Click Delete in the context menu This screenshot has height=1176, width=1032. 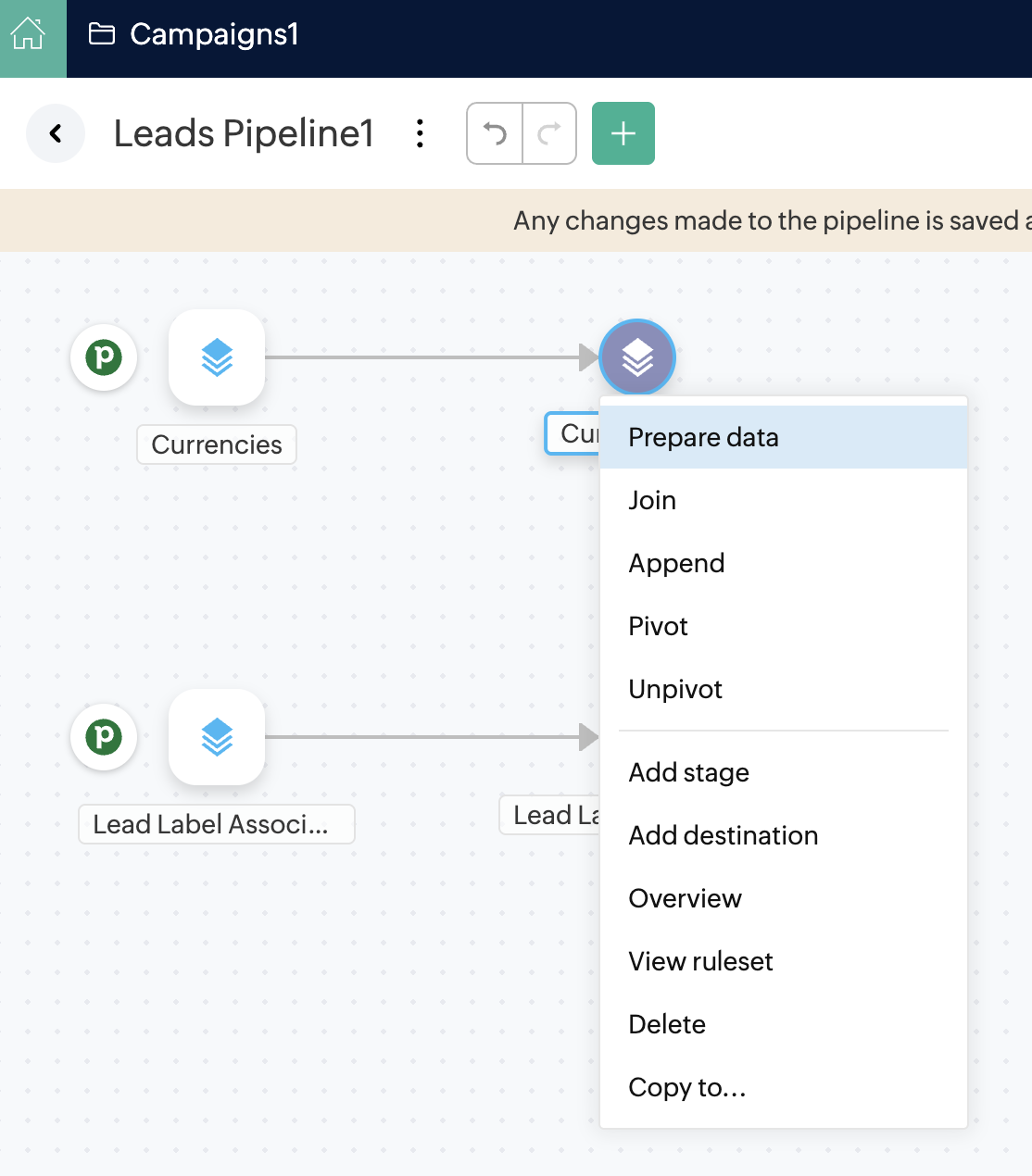[667, 1024]
